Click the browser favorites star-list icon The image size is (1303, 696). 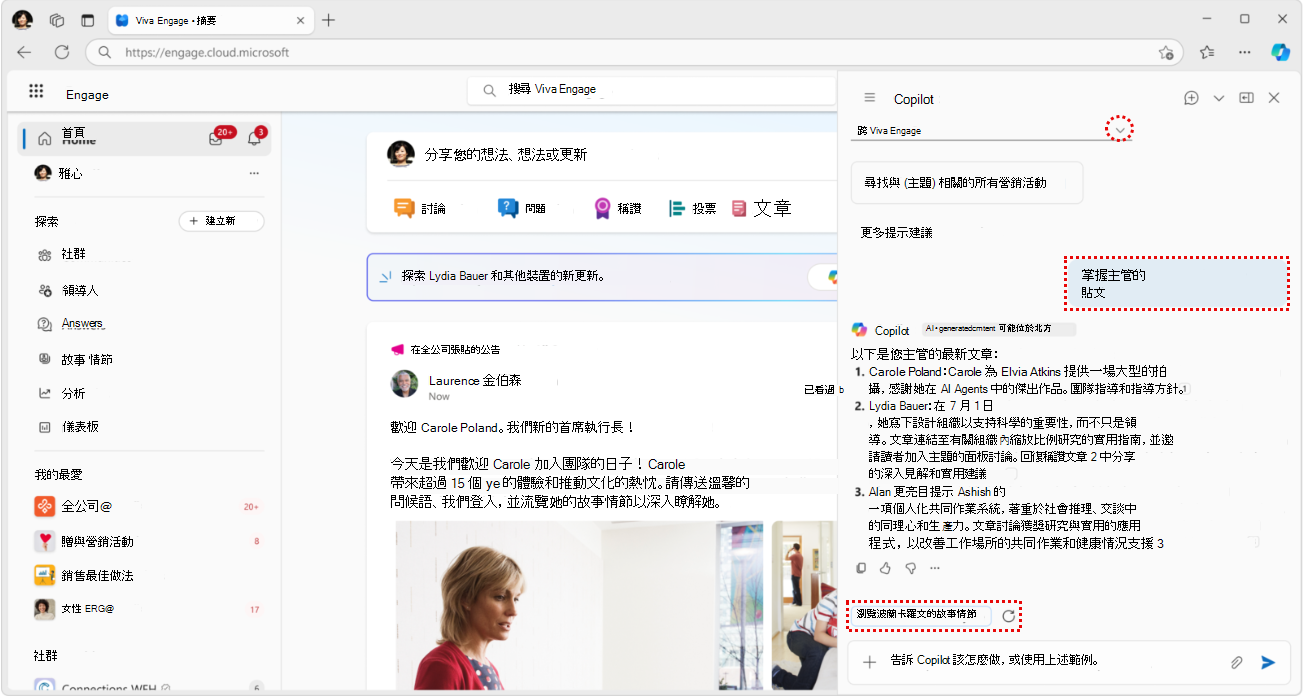[1207, 52]
